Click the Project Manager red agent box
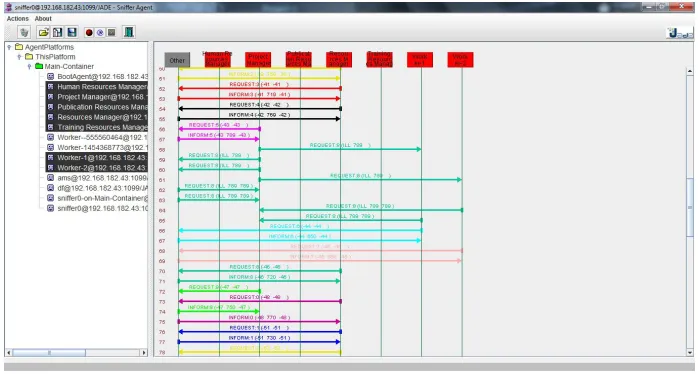The height and width of the screenshot is (374, 698). [258, 60]
